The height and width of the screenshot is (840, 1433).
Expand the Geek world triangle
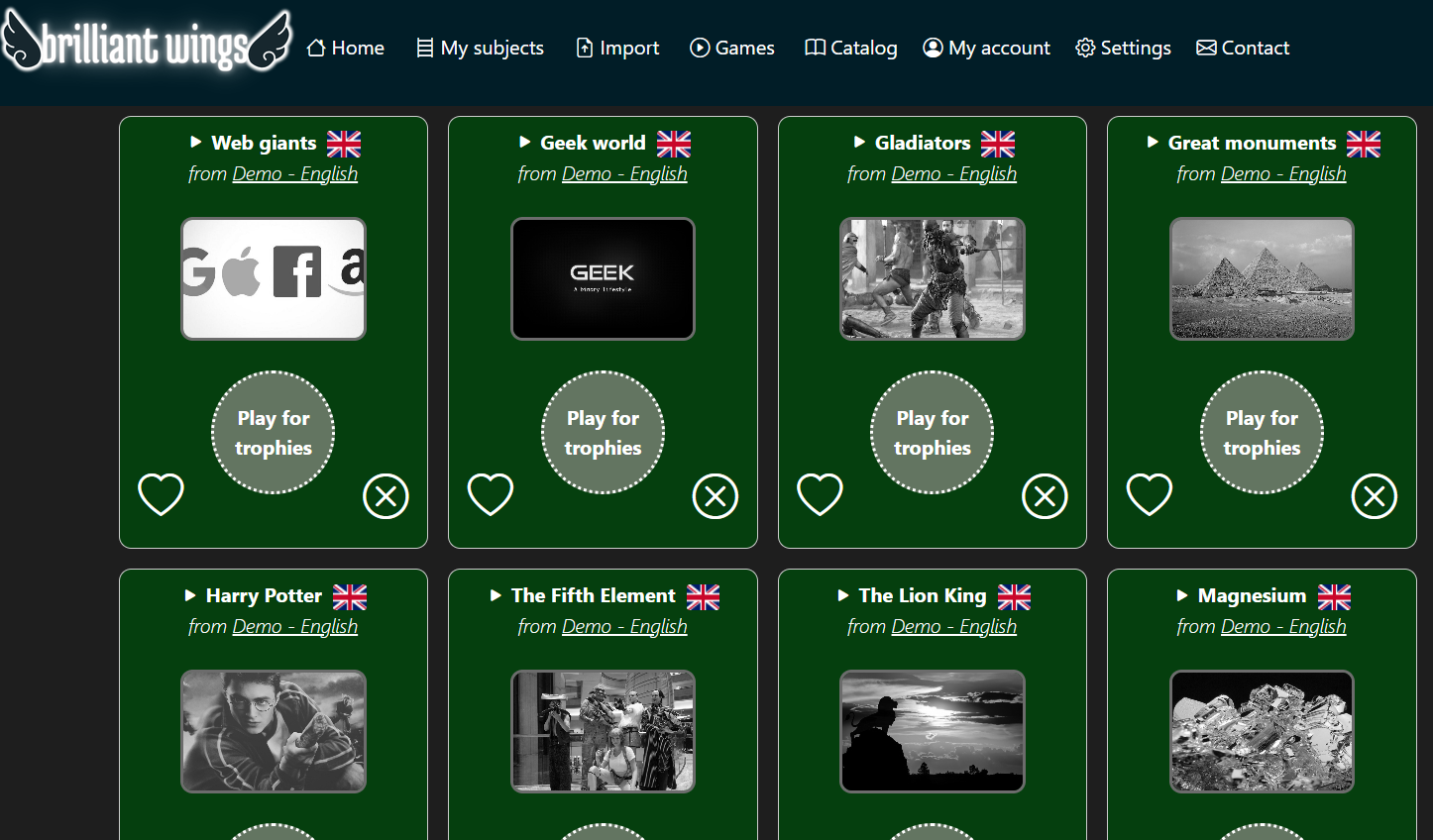[x=525, y=143]
